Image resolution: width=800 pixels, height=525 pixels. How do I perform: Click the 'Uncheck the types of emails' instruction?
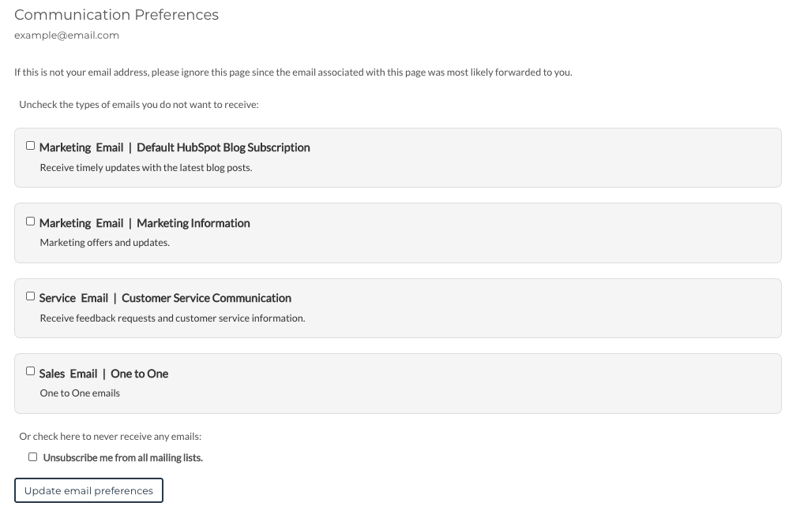139,104
